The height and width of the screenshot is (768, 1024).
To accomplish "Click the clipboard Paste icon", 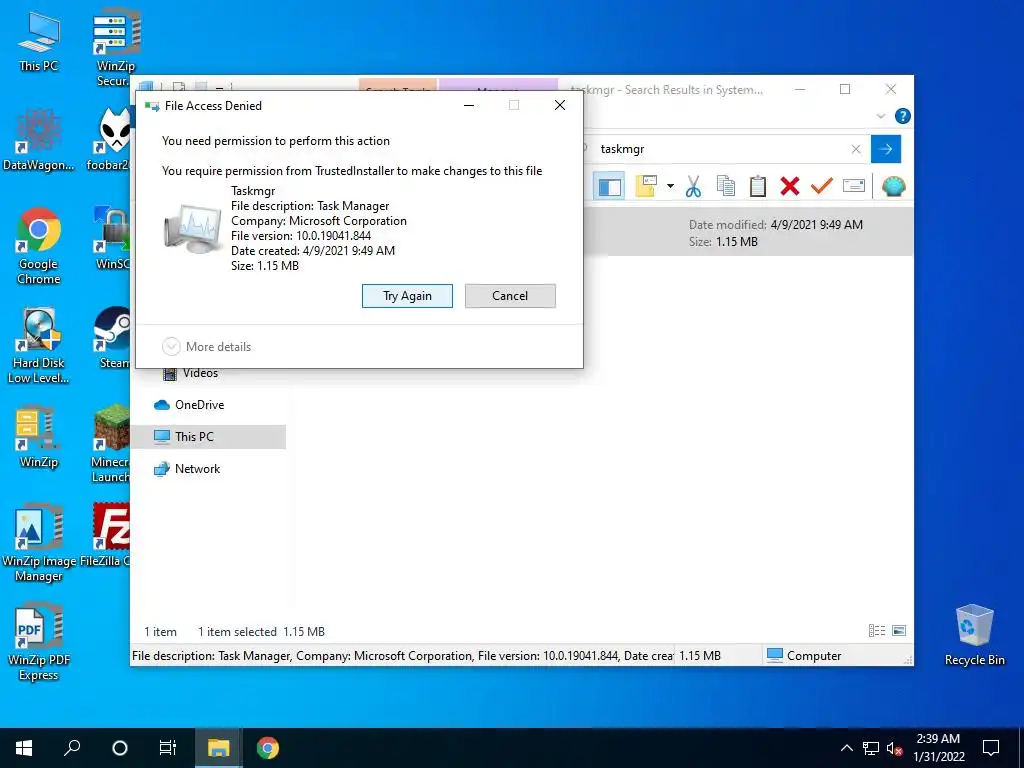I will (758, 187).
